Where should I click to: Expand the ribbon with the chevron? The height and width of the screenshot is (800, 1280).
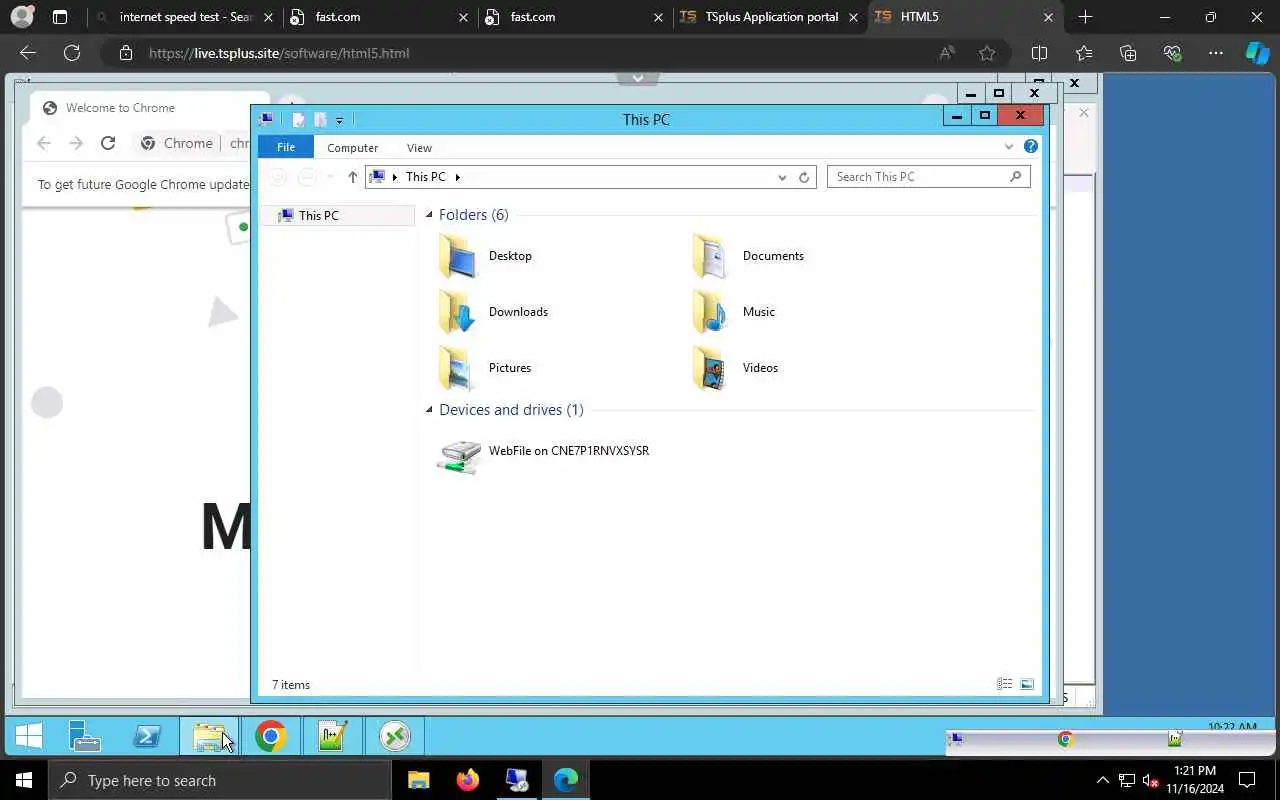[x=1009, y=147]
